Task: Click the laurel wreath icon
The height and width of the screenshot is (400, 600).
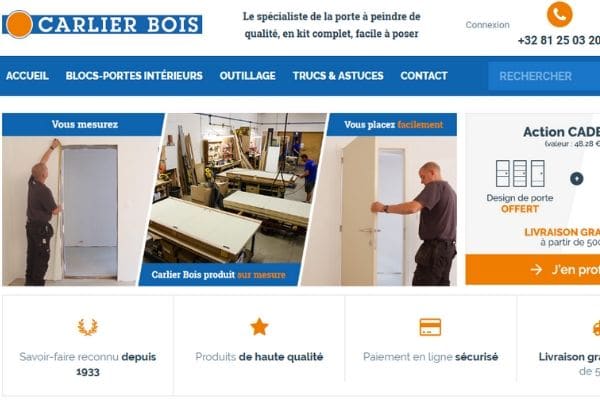Action: (x=88, y=327)
